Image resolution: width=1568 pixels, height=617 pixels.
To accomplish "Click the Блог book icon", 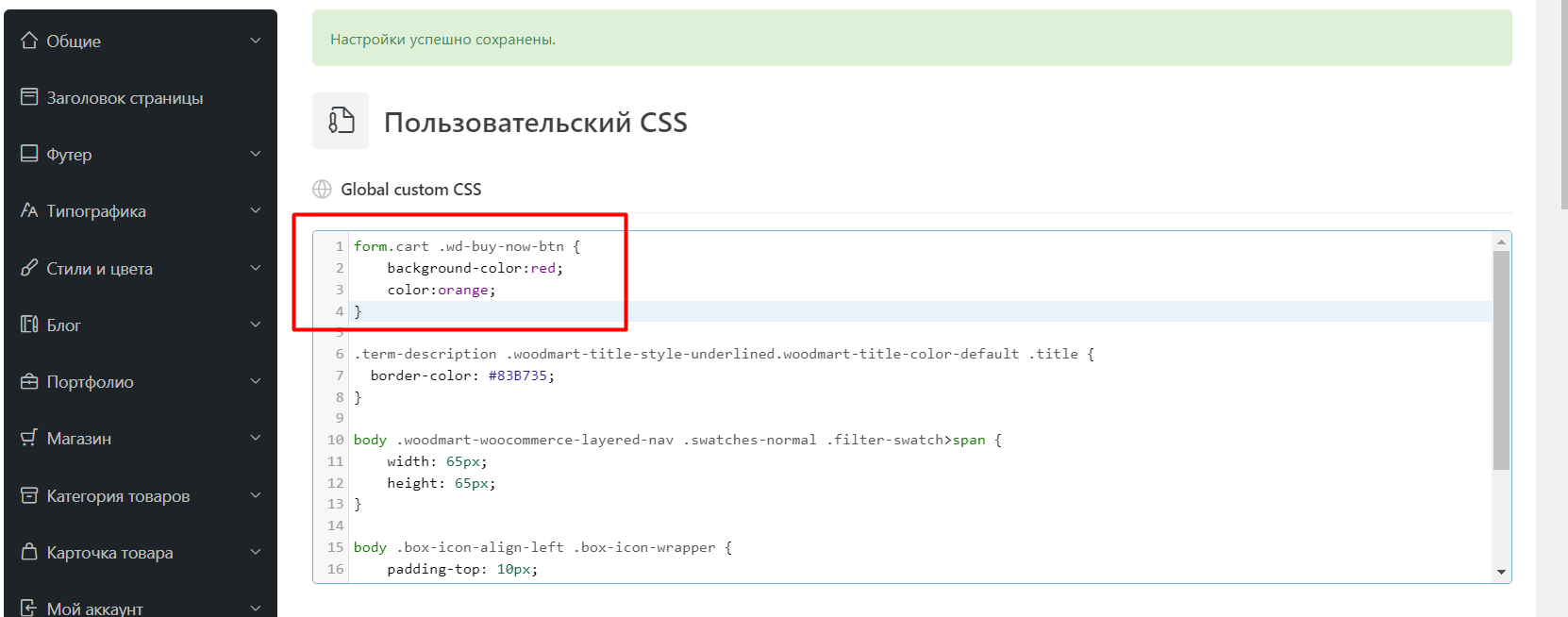I will pos(29,325).
